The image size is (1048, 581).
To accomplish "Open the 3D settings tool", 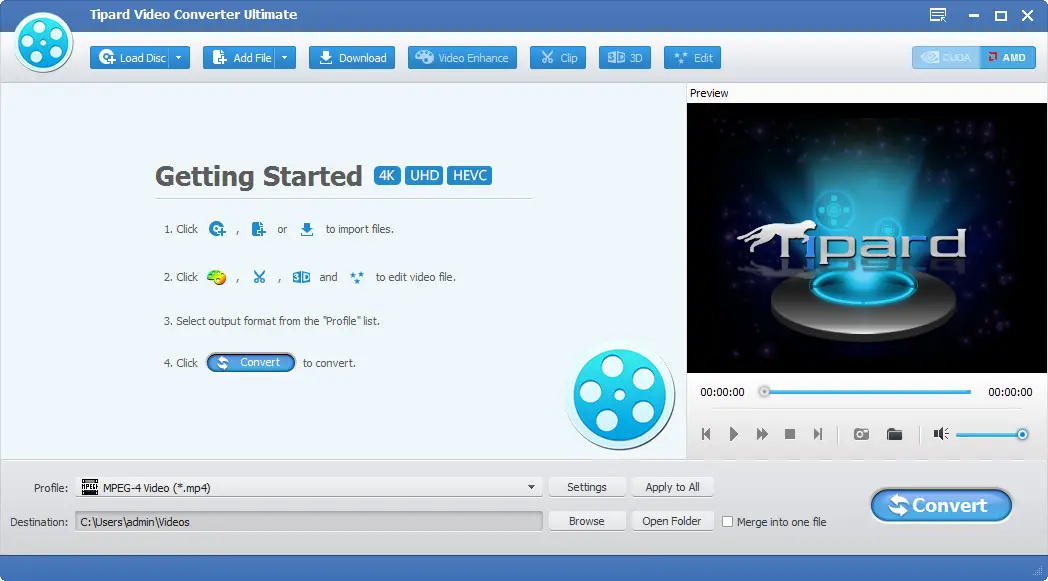I will [625, 57].
